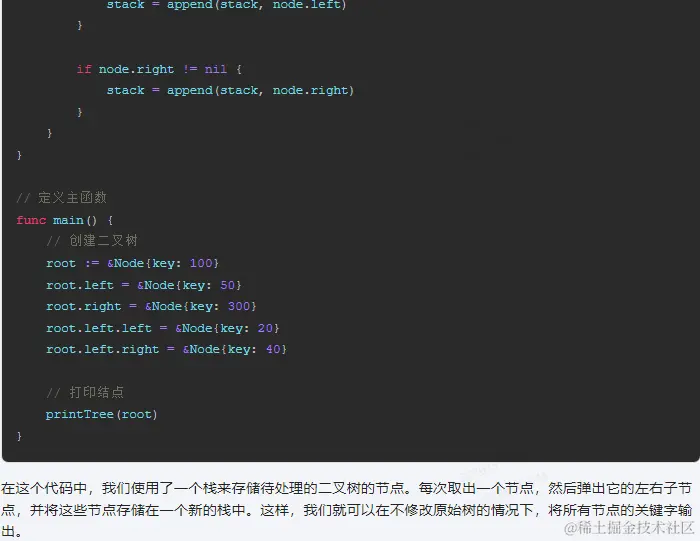Viewport: 700px width, 541px height.
Task: Click the 'printTree(root)' call line
Action: tap(101, 414)
